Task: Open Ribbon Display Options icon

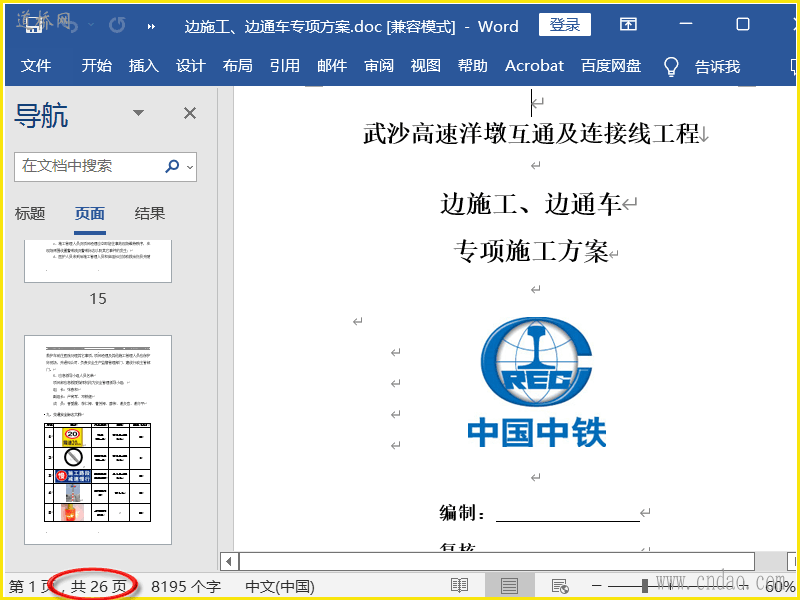Action: [628, 24]
